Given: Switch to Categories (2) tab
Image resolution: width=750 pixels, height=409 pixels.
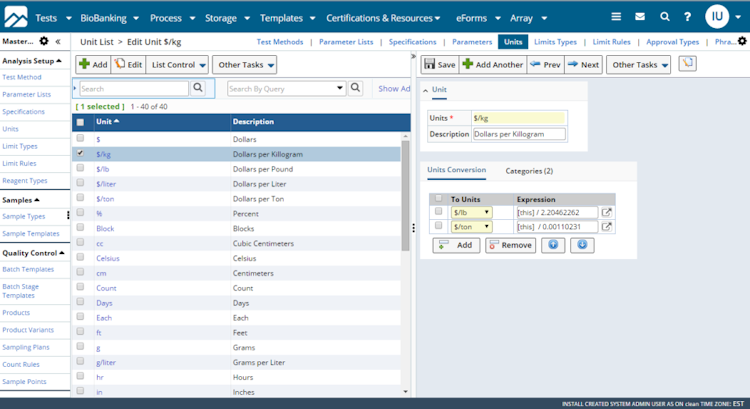Looking at the screenshot, I should tap(529, 171).
